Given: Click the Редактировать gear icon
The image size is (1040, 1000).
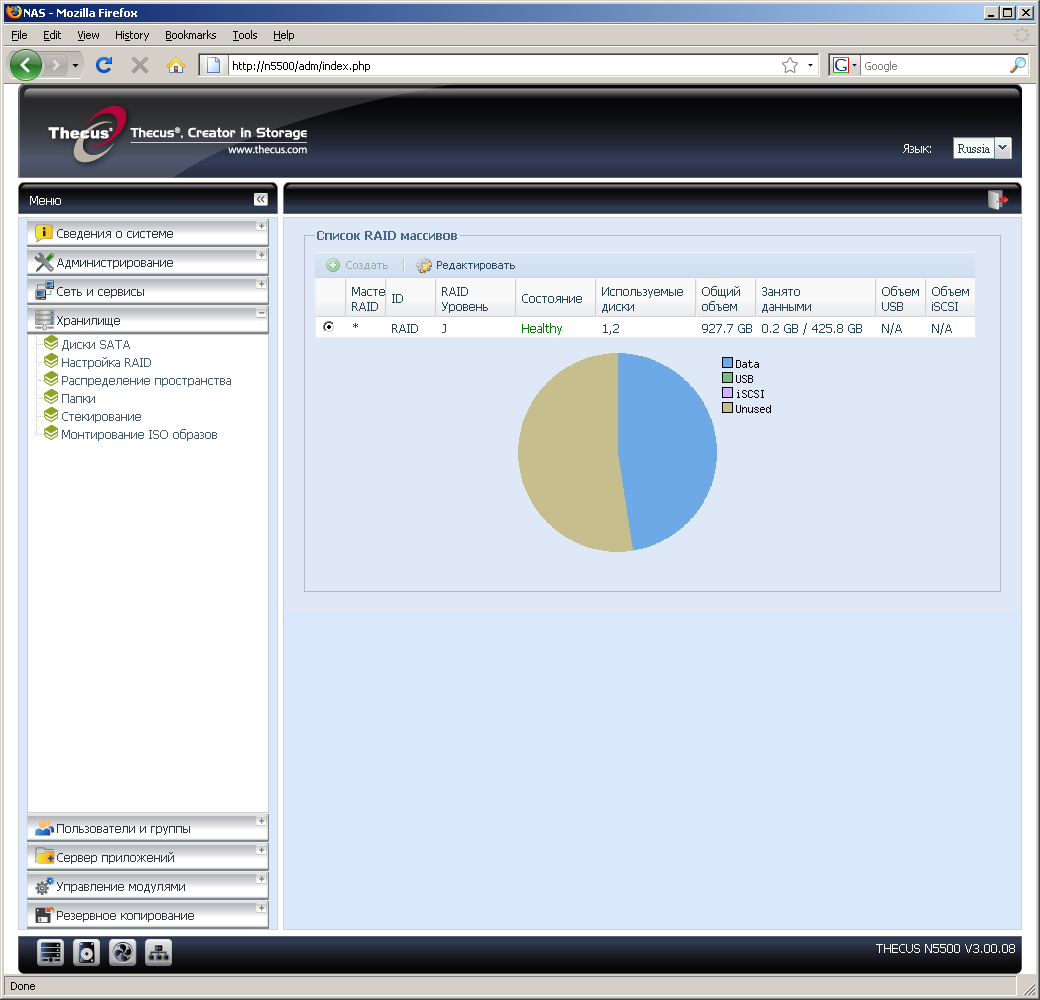Looking at the screenshot, I should coord(424,265).
